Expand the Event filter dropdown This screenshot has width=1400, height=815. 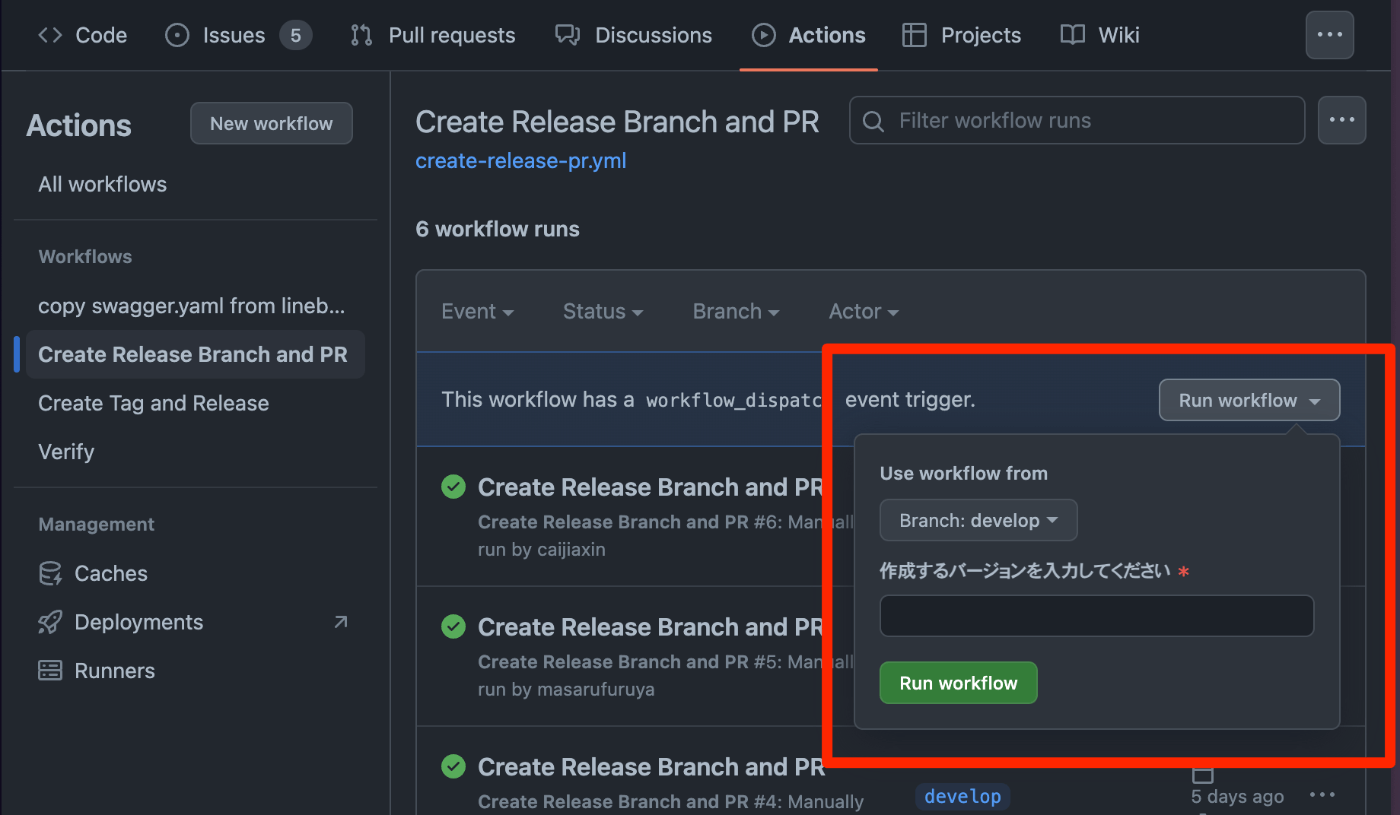point(477,311)
